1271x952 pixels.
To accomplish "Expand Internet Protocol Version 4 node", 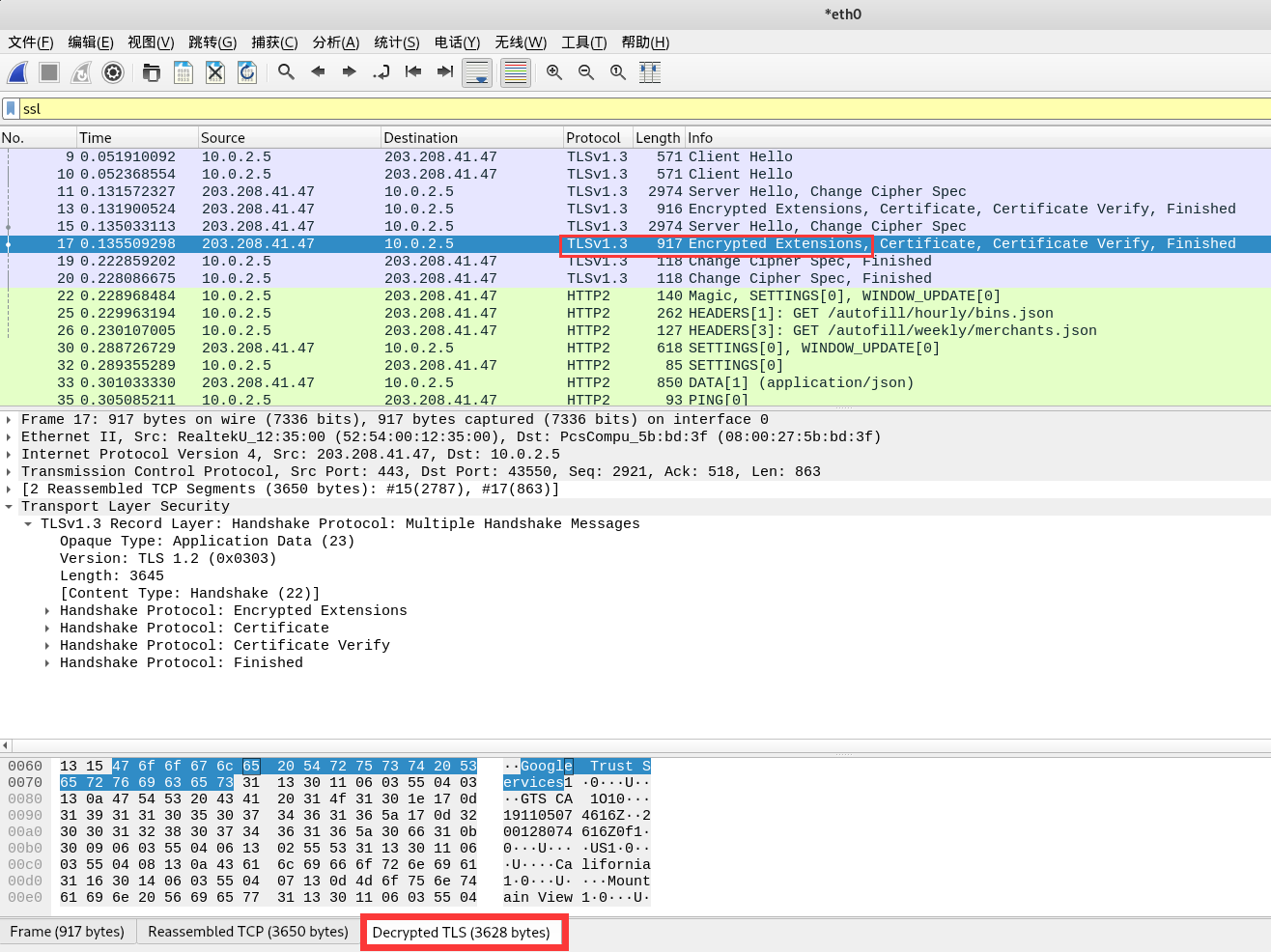I will click(x=9, y=455).
